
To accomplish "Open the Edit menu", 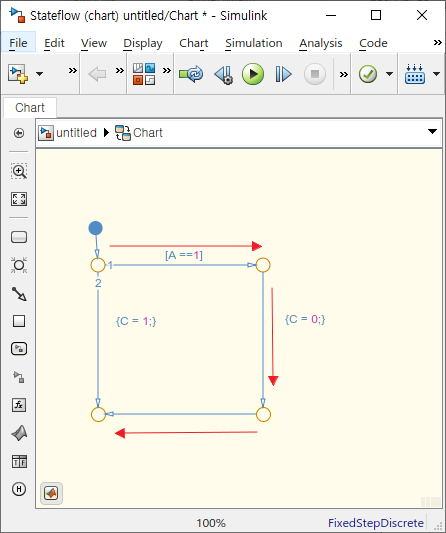I will coord(54,43).
